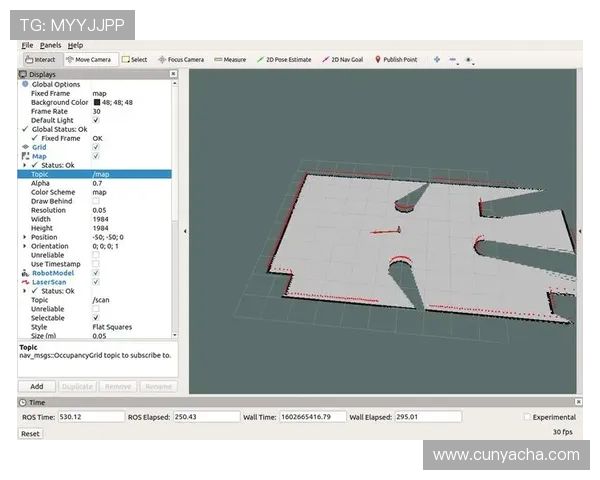The height and width of the screenshot is (480, 600).
Task: Select the Interact tool
Action: coord(40,59)
